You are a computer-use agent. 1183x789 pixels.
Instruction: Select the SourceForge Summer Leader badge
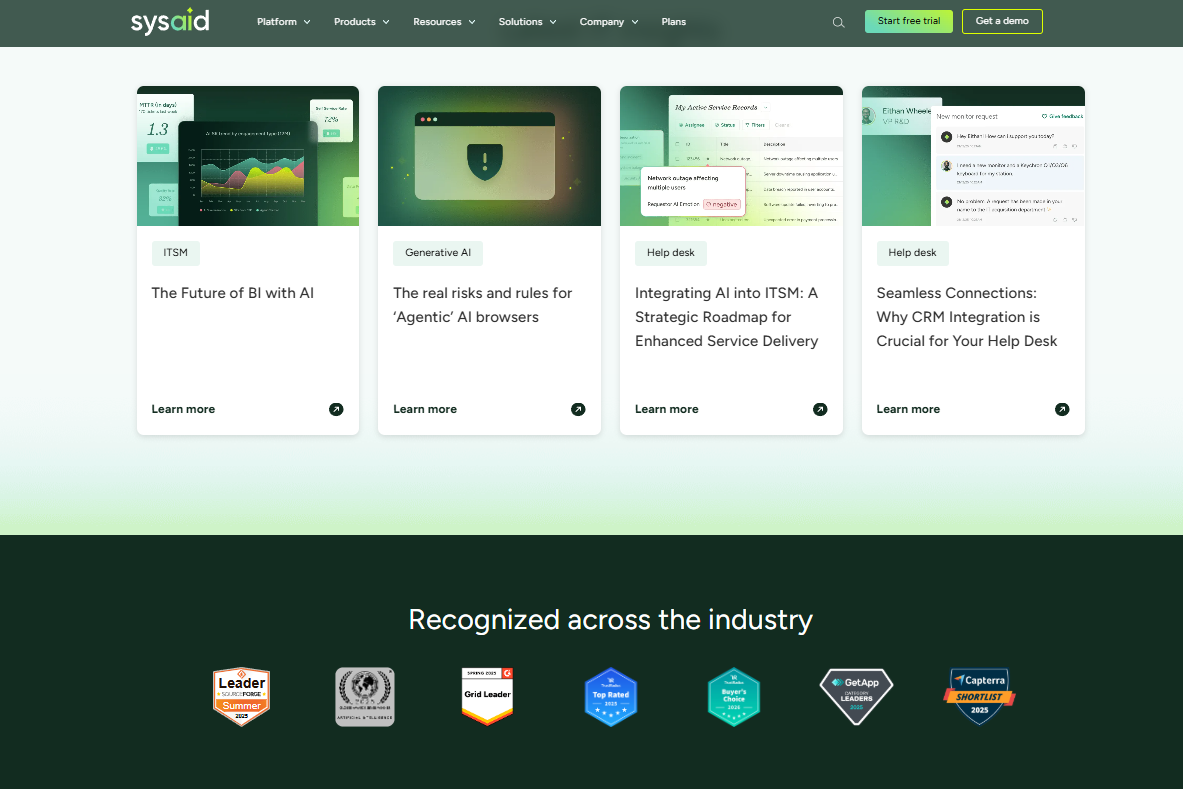(241, 696)
